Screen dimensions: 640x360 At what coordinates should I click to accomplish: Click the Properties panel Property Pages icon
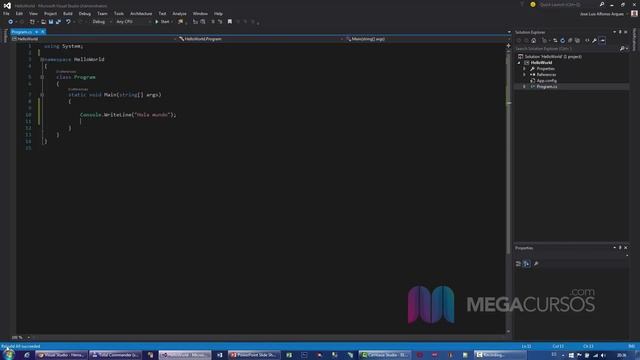[536, 264]
